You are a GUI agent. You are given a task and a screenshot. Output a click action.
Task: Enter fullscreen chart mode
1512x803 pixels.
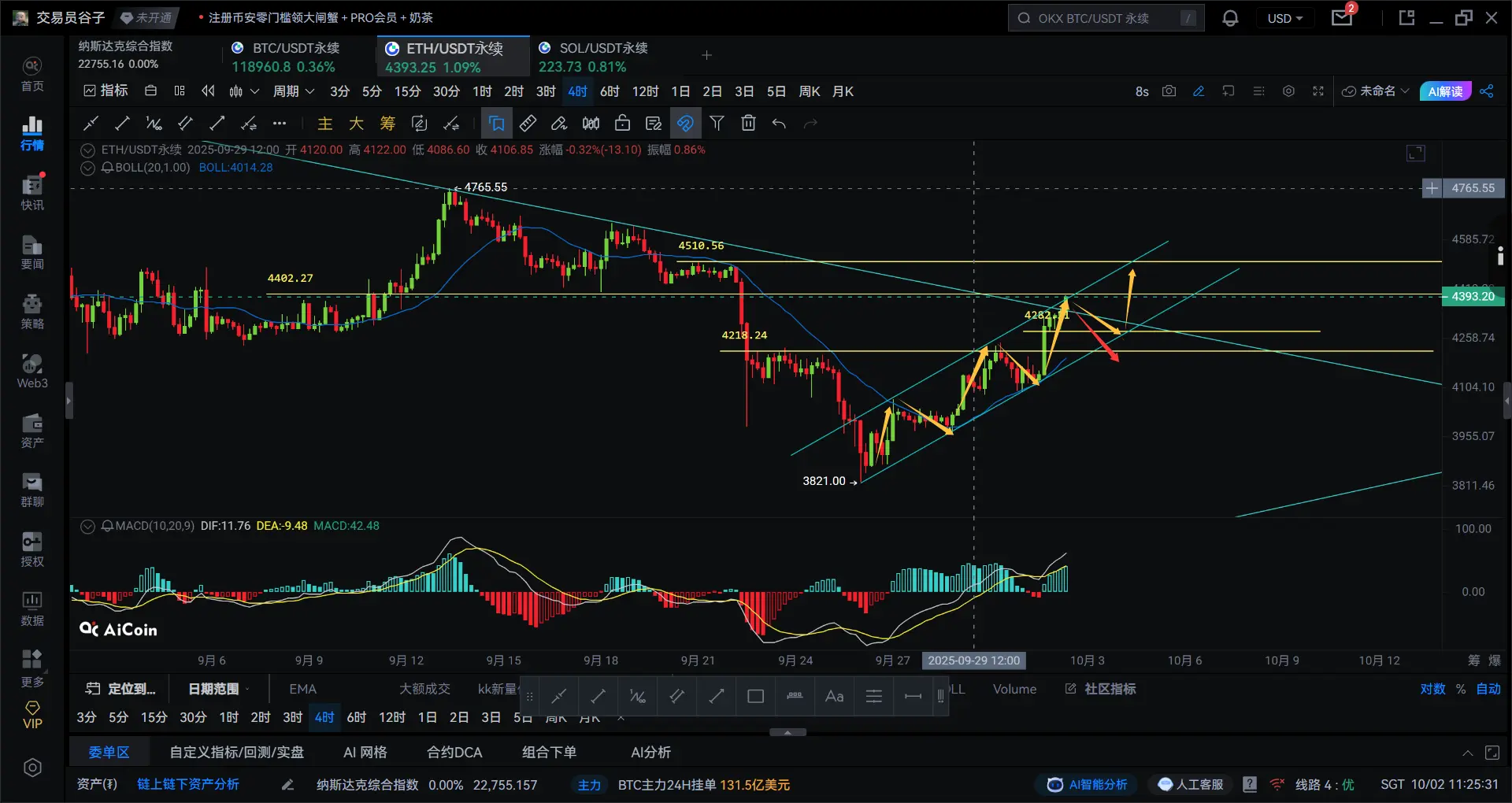click(1318, 91)
